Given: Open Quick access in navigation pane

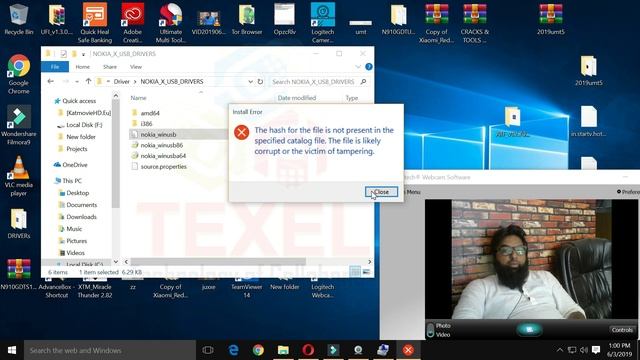Looking at the screenshot, I should click(75, 101).
